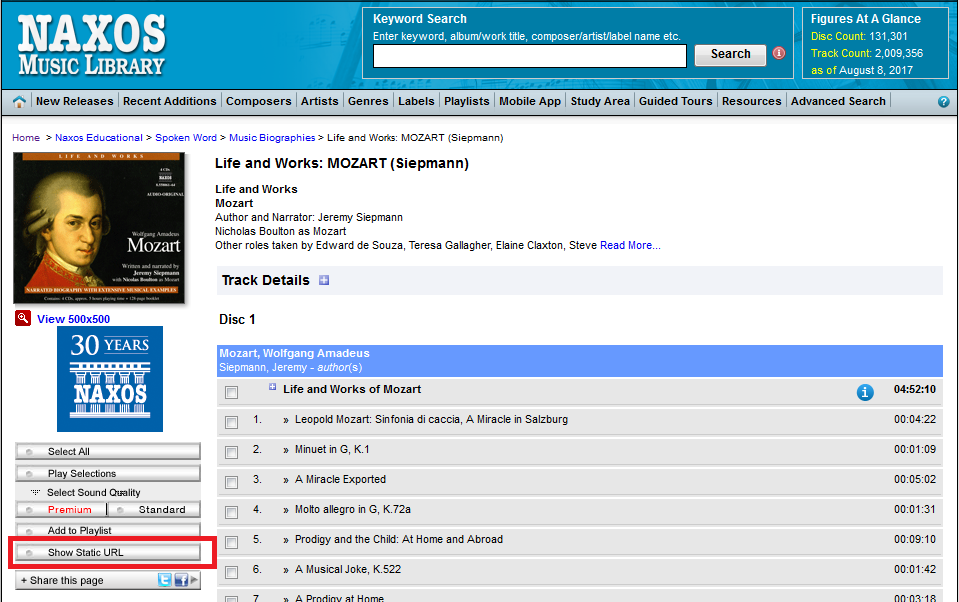Click the Naxos 30 Years logo
The image size is (959, 602).
(x=110, y=379)
